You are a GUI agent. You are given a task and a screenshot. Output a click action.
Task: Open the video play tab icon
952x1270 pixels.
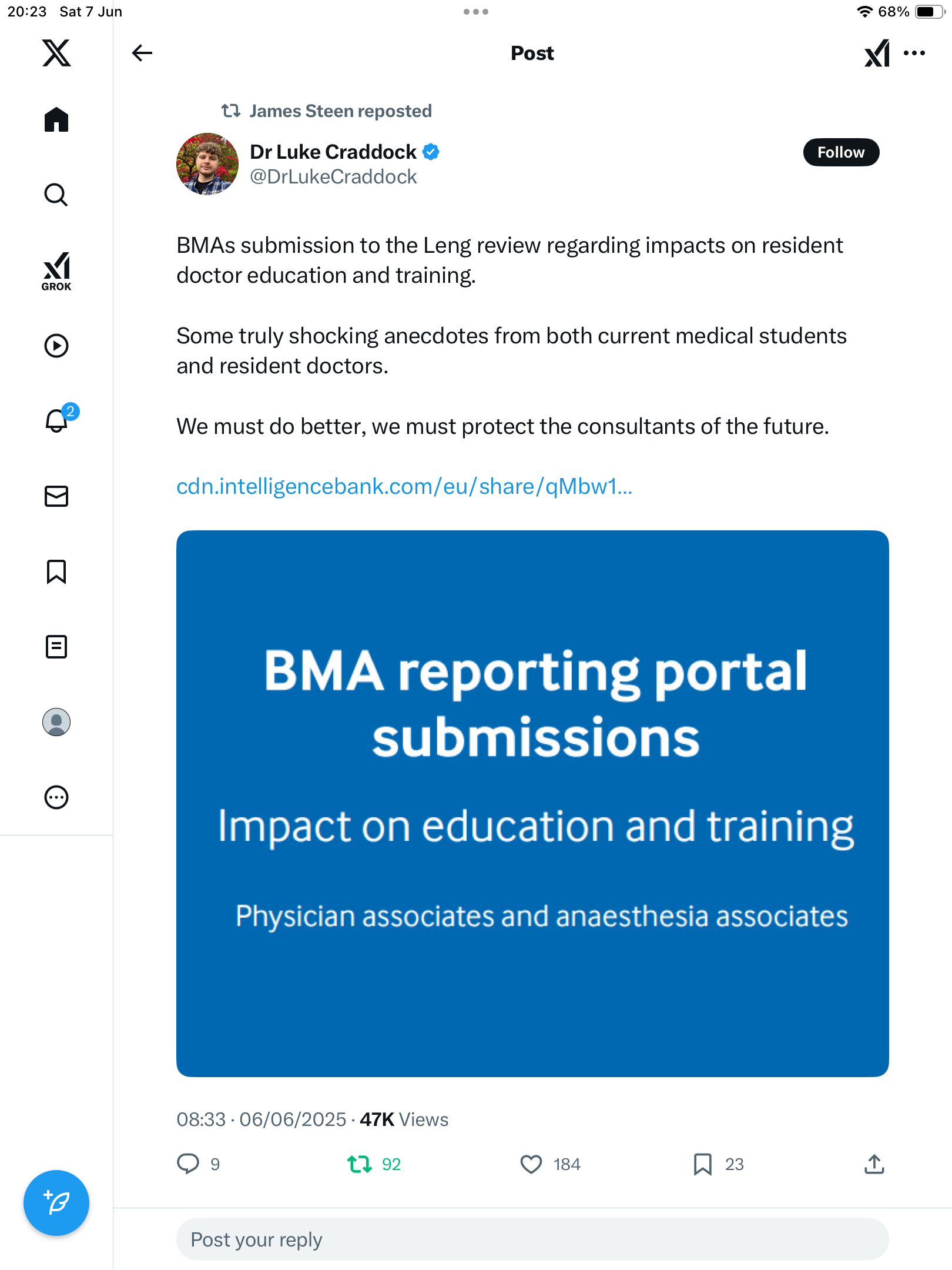pos(56,346)
